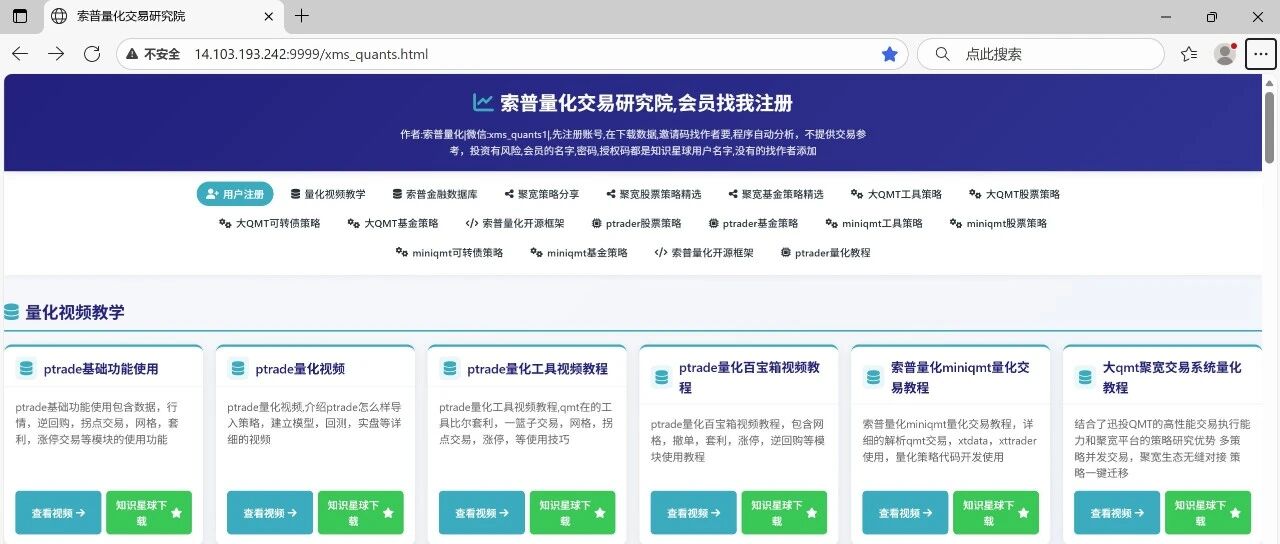The height and width of the screenshot is (544, 1280).
Task: Open 大QMT工具策略 navigation item
Action: click(x=896, y=194)
